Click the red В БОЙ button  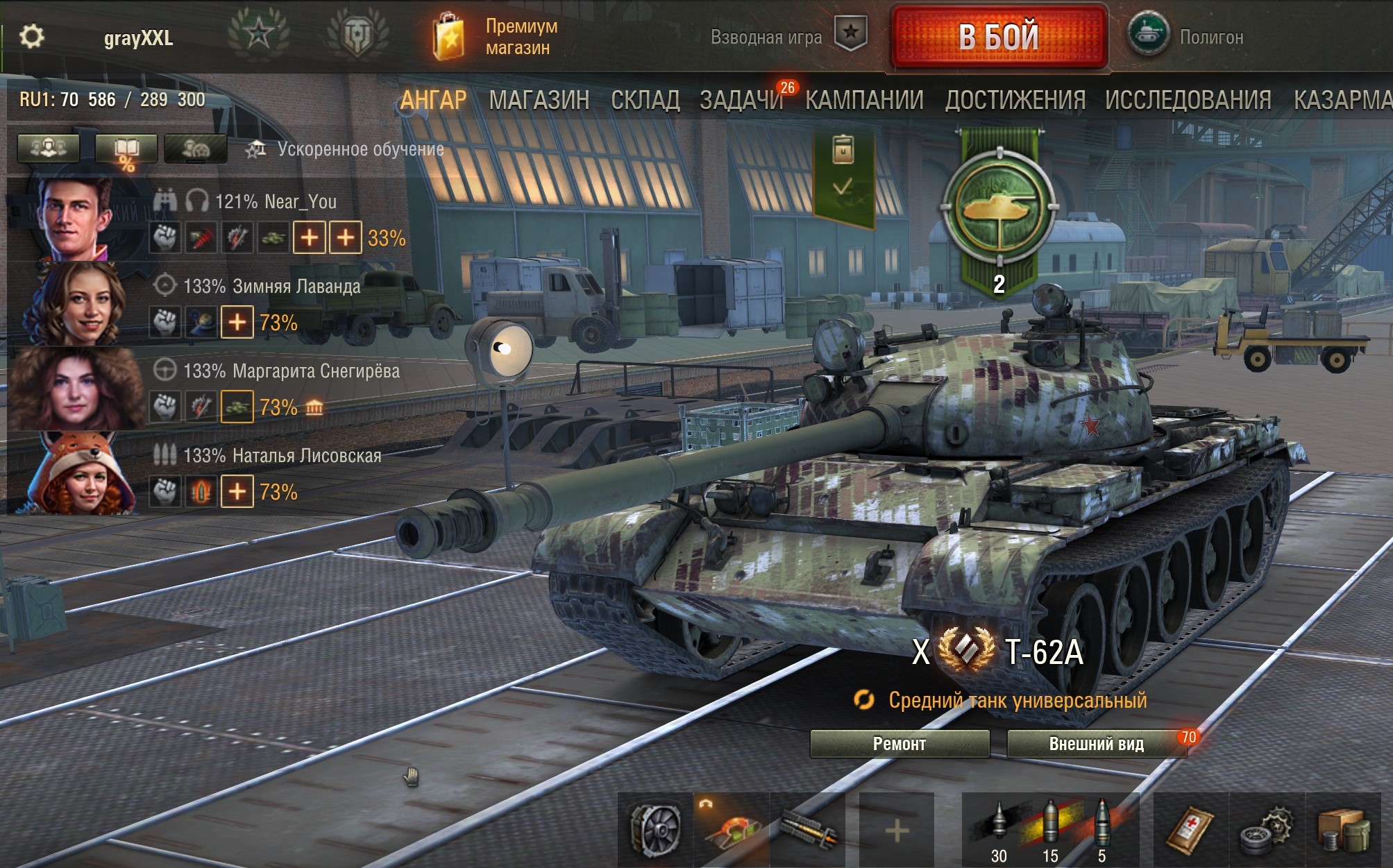[x=999, y=37]
